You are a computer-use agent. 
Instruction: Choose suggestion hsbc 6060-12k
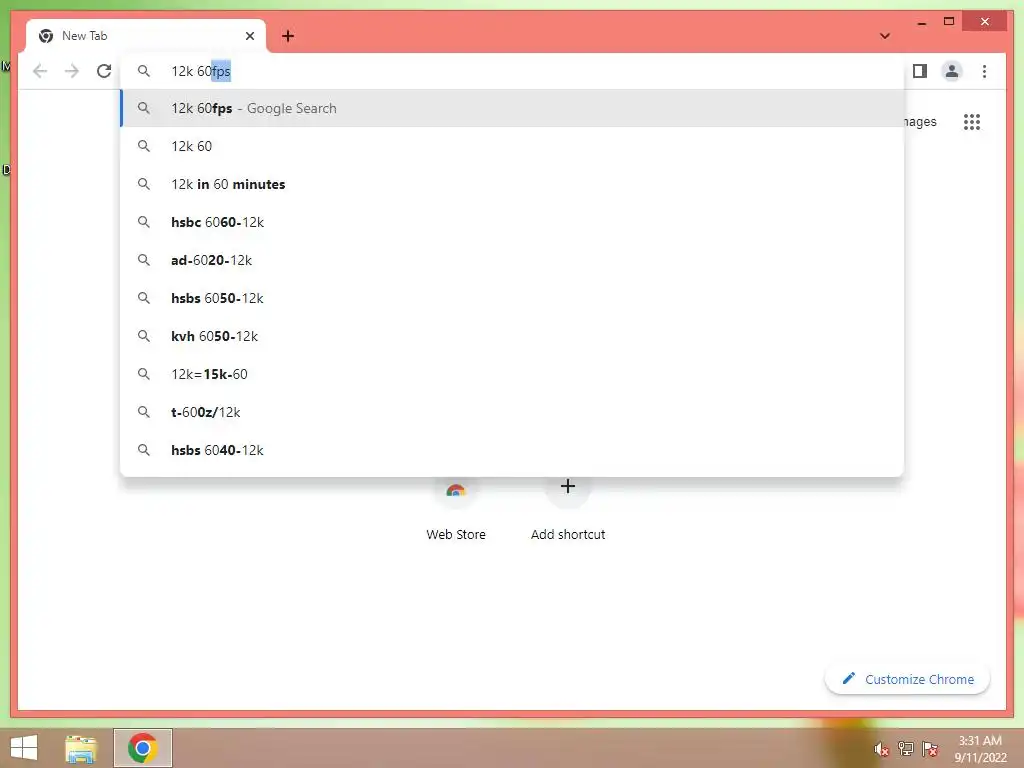pyautogui.click(x=513, y=222)
